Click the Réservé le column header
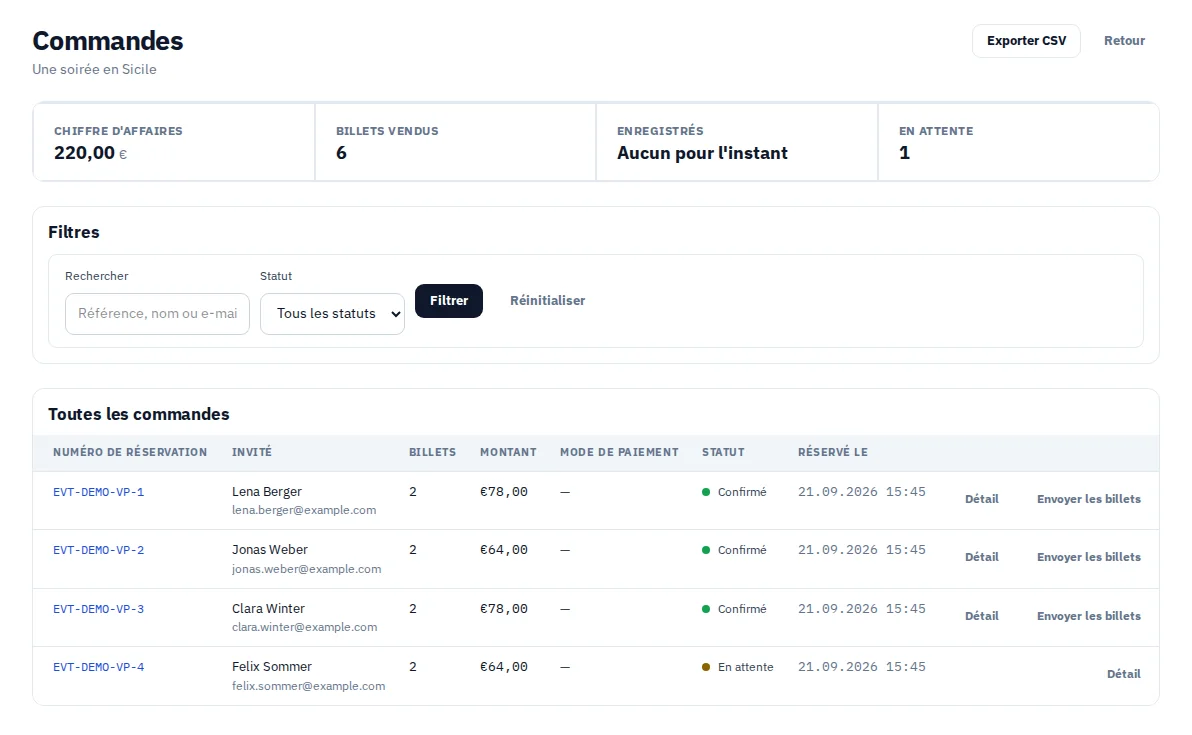Viewport: 1192px width, 735px height. 832,452
